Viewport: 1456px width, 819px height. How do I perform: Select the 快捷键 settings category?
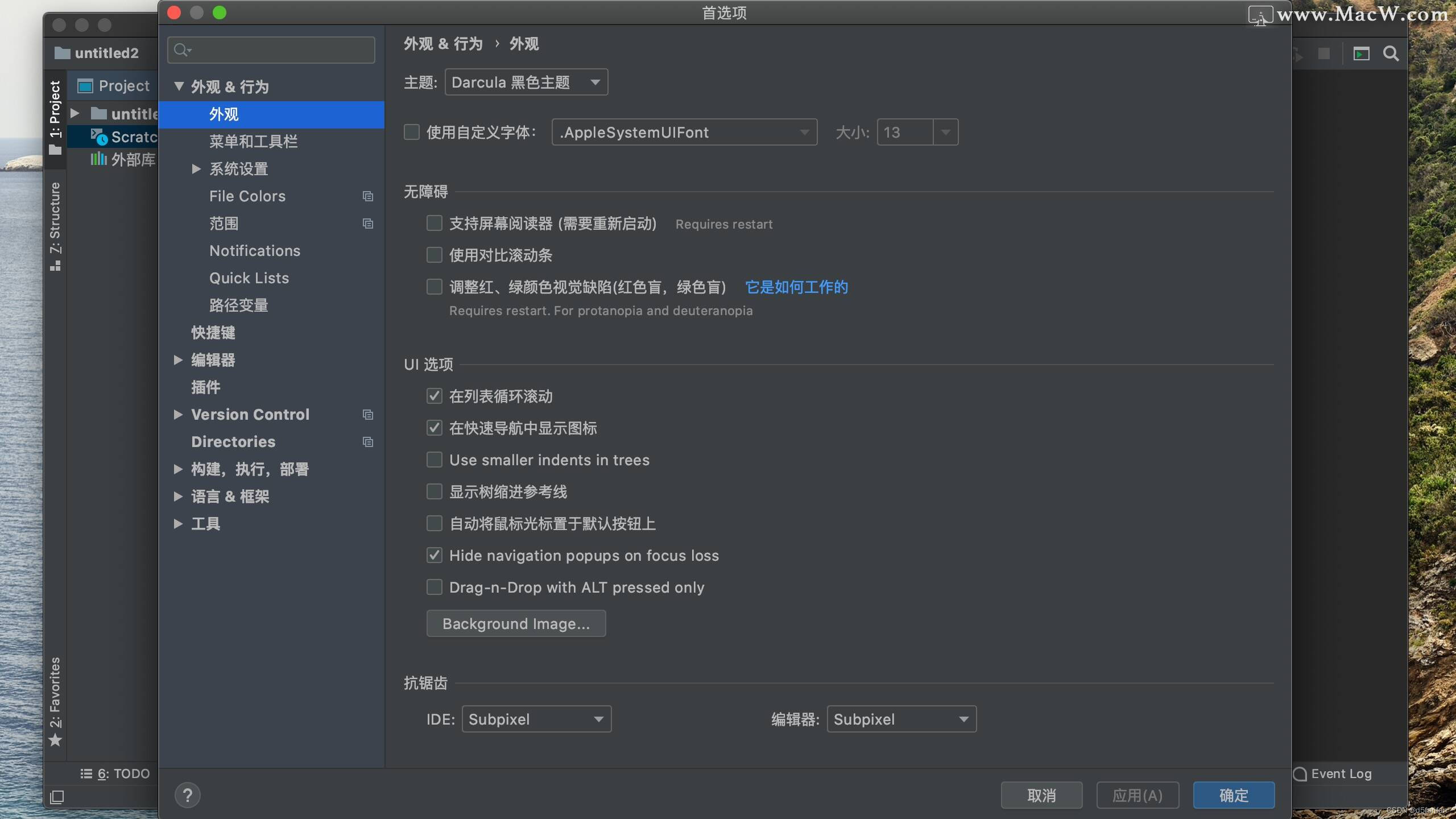pyautogui.click(x=214, y=333)
